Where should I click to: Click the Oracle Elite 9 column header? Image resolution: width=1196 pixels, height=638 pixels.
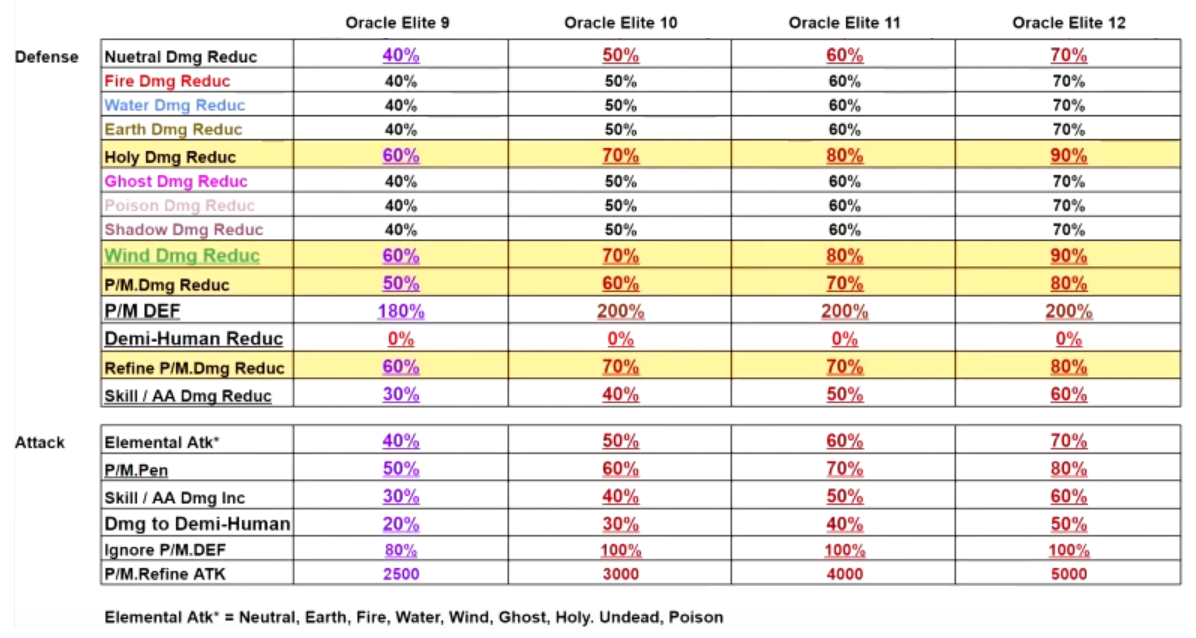click(x=397, y=23)
